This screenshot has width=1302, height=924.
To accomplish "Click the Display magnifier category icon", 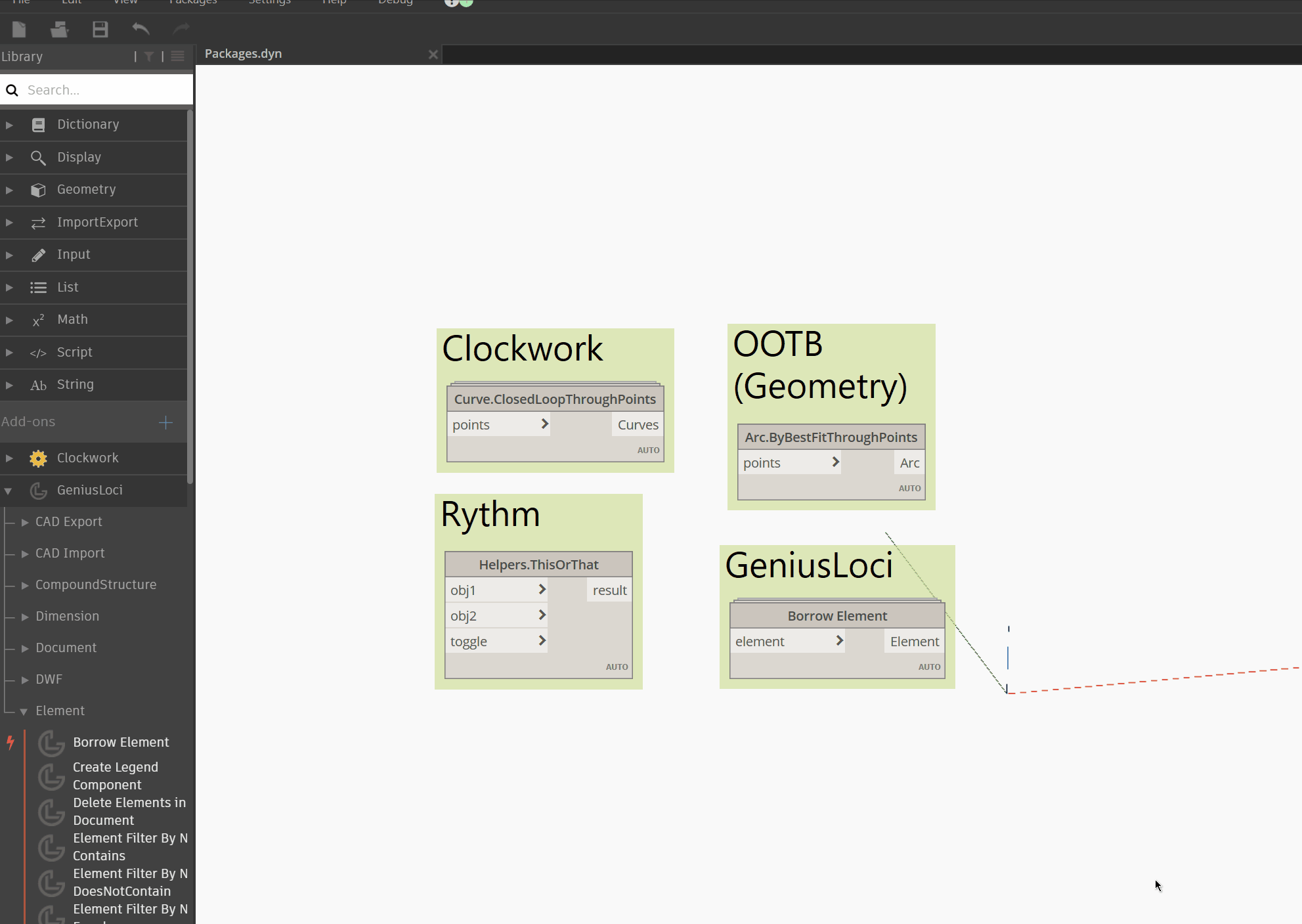I will click(x=38, y=158).
